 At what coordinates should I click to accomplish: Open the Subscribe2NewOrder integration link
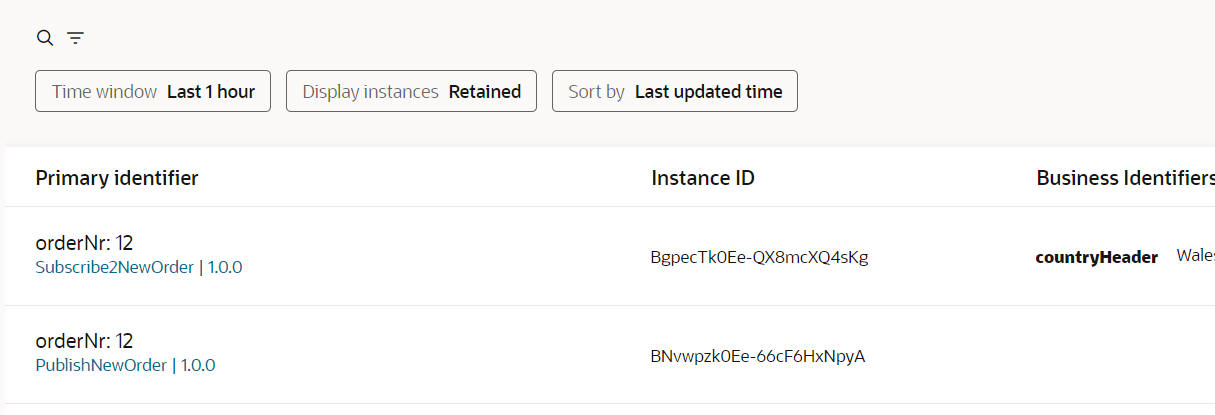click(x=115, y=267)
